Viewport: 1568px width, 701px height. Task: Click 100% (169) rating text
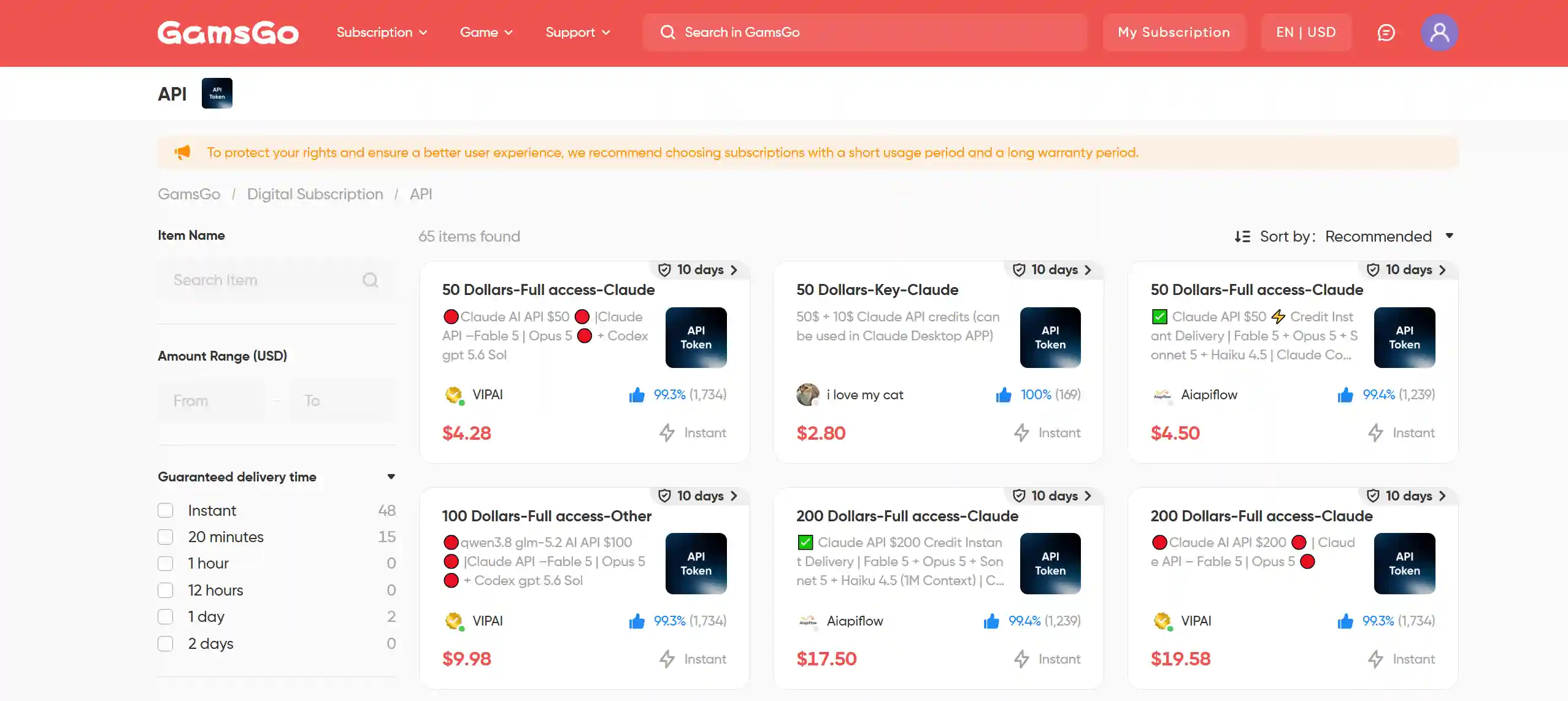pos(1050,395)
